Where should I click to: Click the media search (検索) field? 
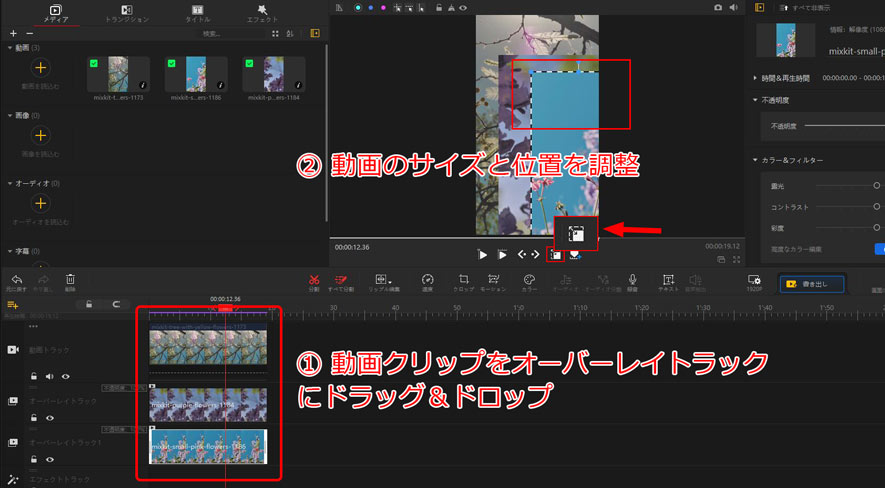click(233, 34)
